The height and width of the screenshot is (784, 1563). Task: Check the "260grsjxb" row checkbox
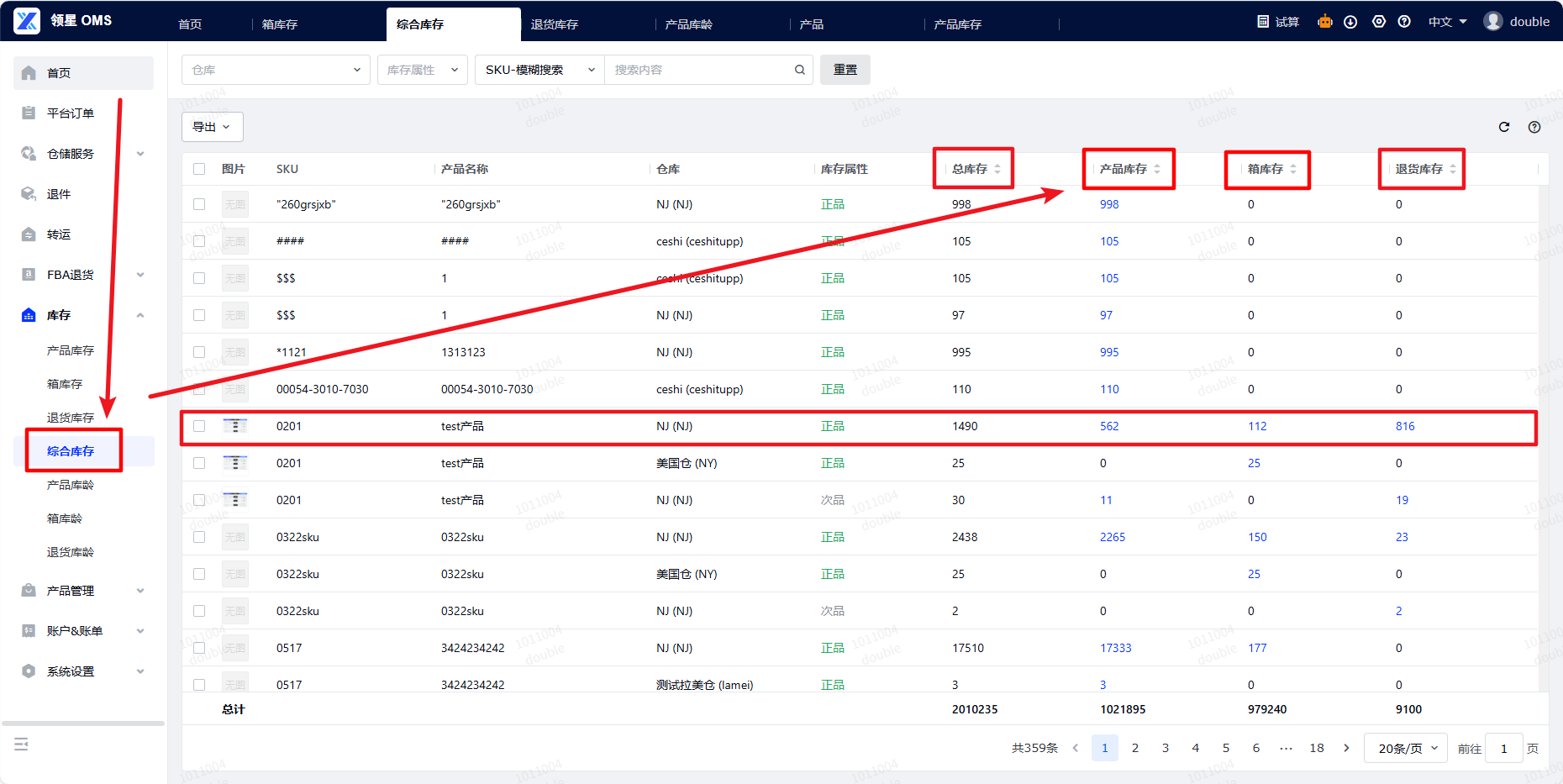coord(199,204)
